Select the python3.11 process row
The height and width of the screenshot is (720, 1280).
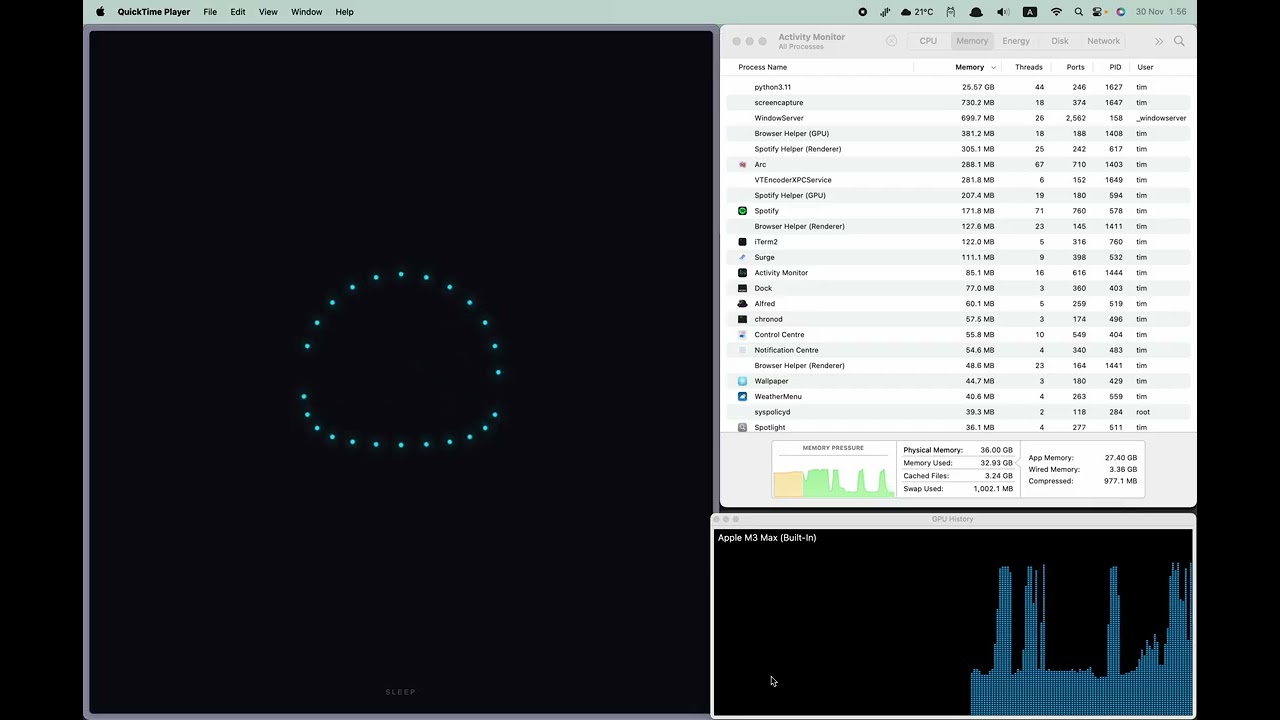coord(958,87)
